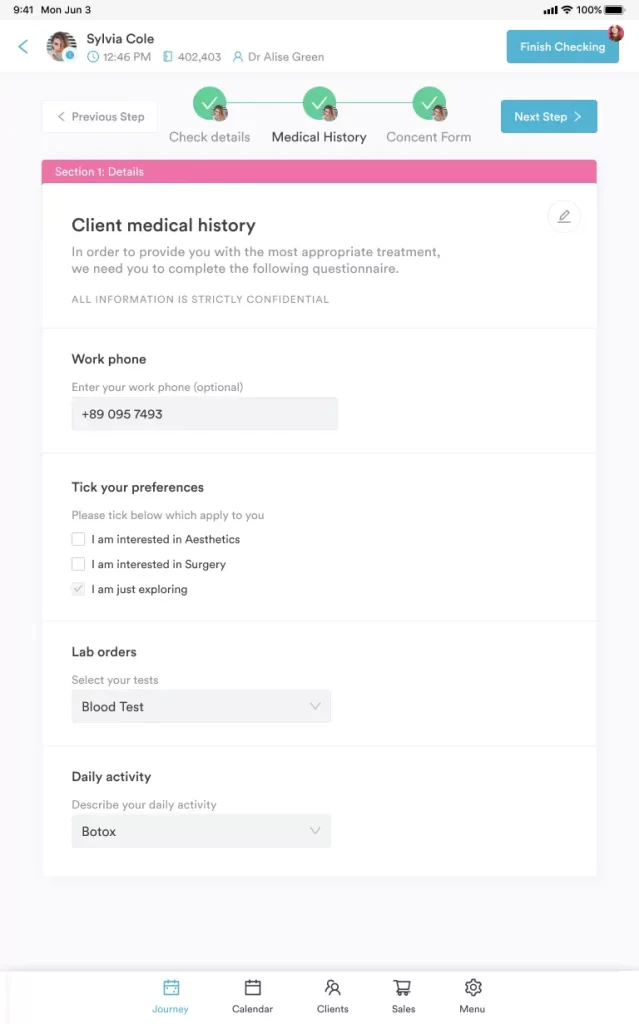Open the Sales cart icon
639x1024 pixels.
(402, 990)
